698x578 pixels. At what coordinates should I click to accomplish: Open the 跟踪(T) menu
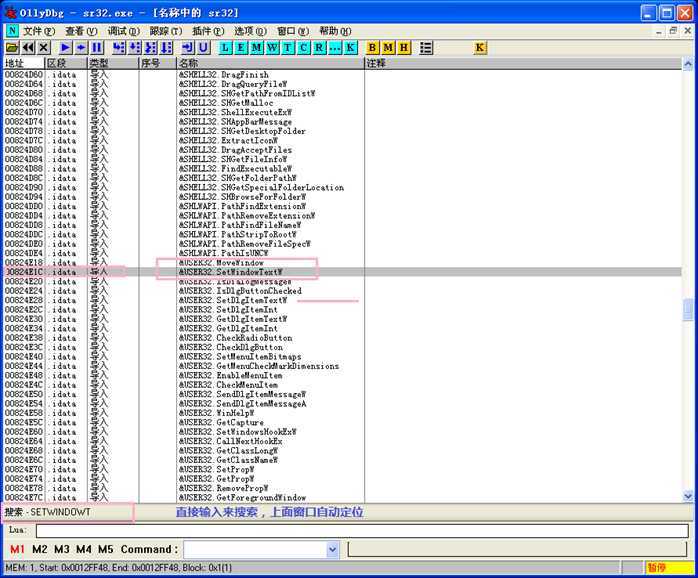pyautogui.click(x=166, y=31)
